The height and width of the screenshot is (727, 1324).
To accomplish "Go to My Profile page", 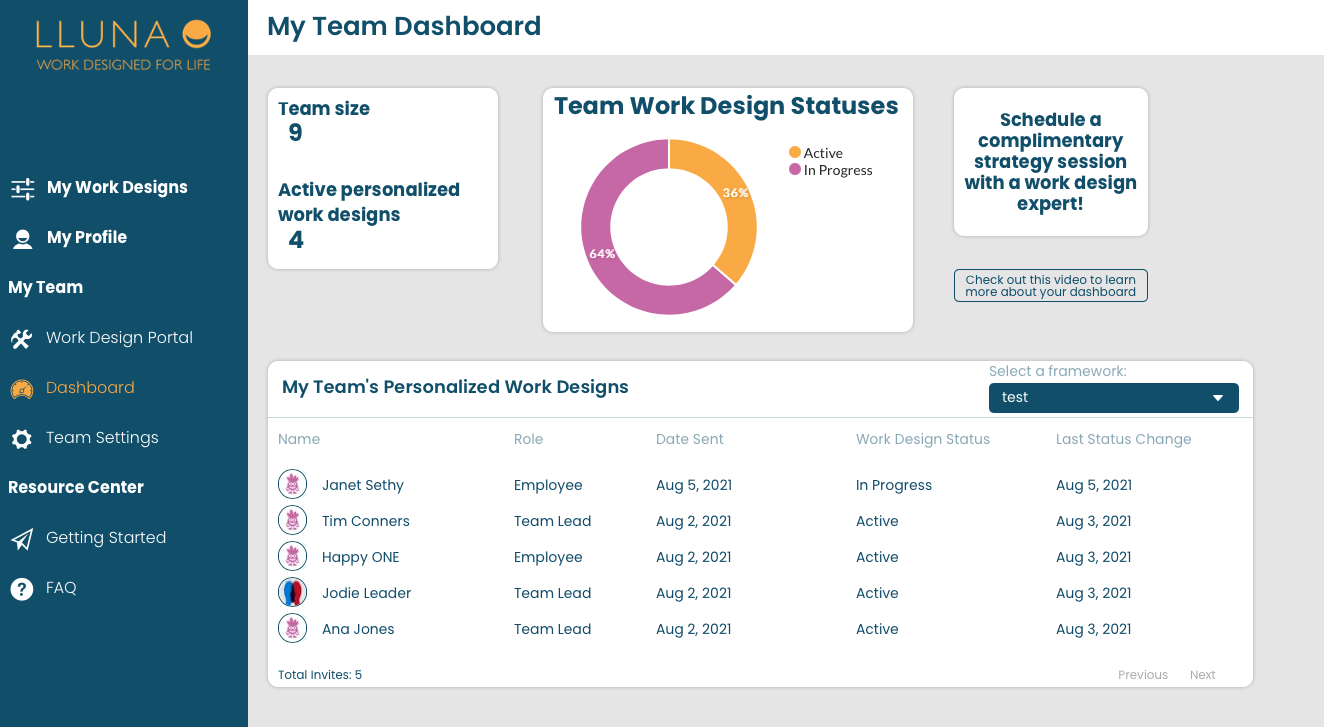I will coord(87,238).
